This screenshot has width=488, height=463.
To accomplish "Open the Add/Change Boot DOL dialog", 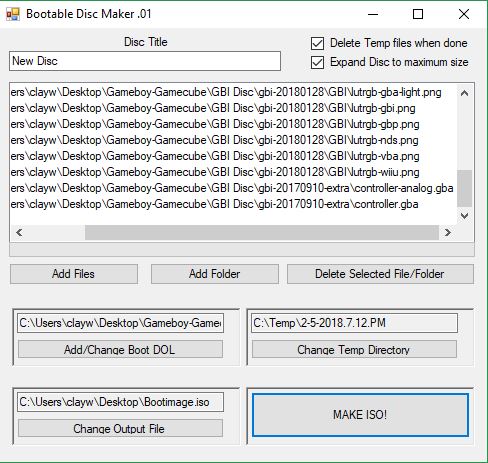I will (x=120, y=349).
